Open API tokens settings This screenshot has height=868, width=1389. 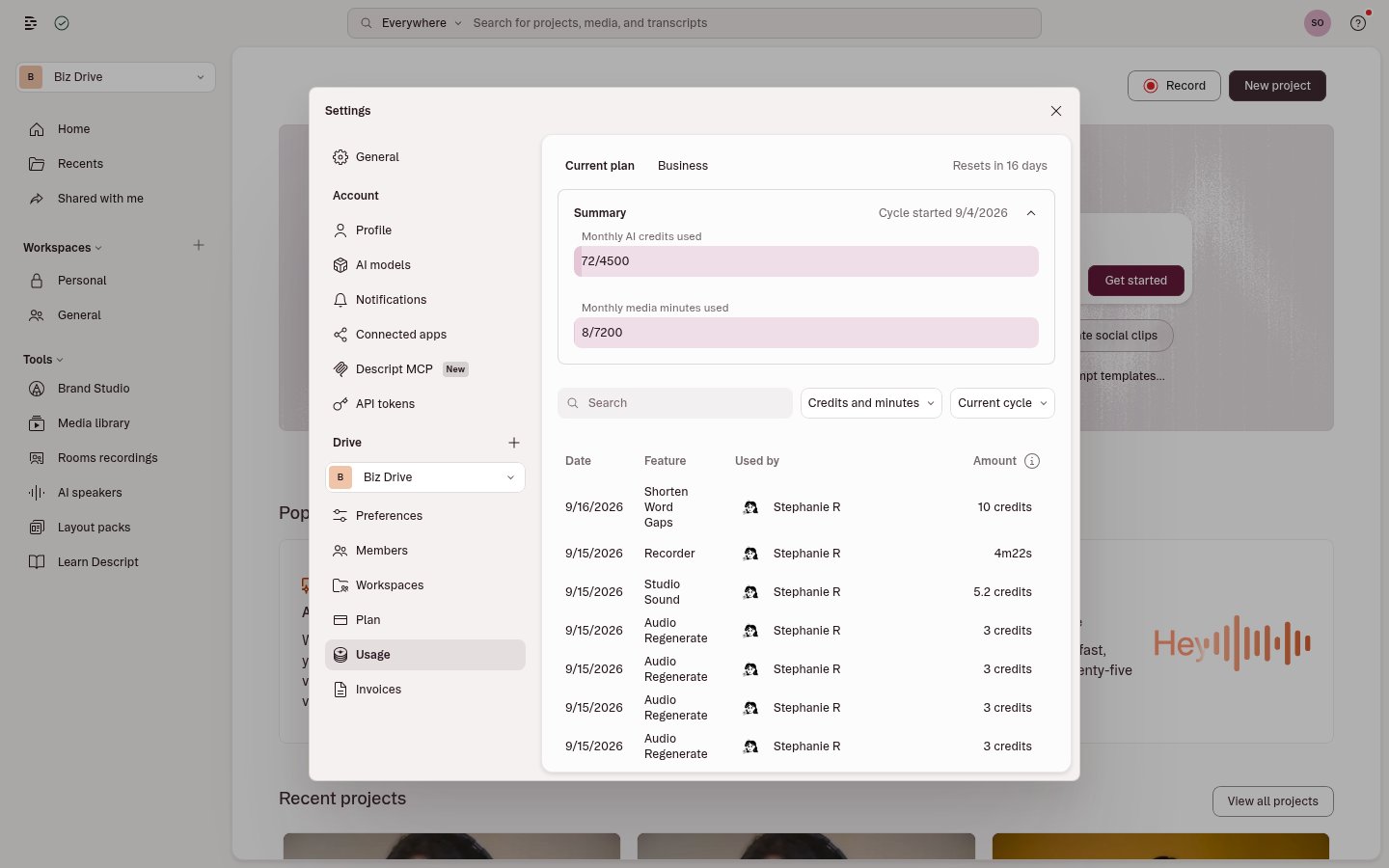pos(425,404)
